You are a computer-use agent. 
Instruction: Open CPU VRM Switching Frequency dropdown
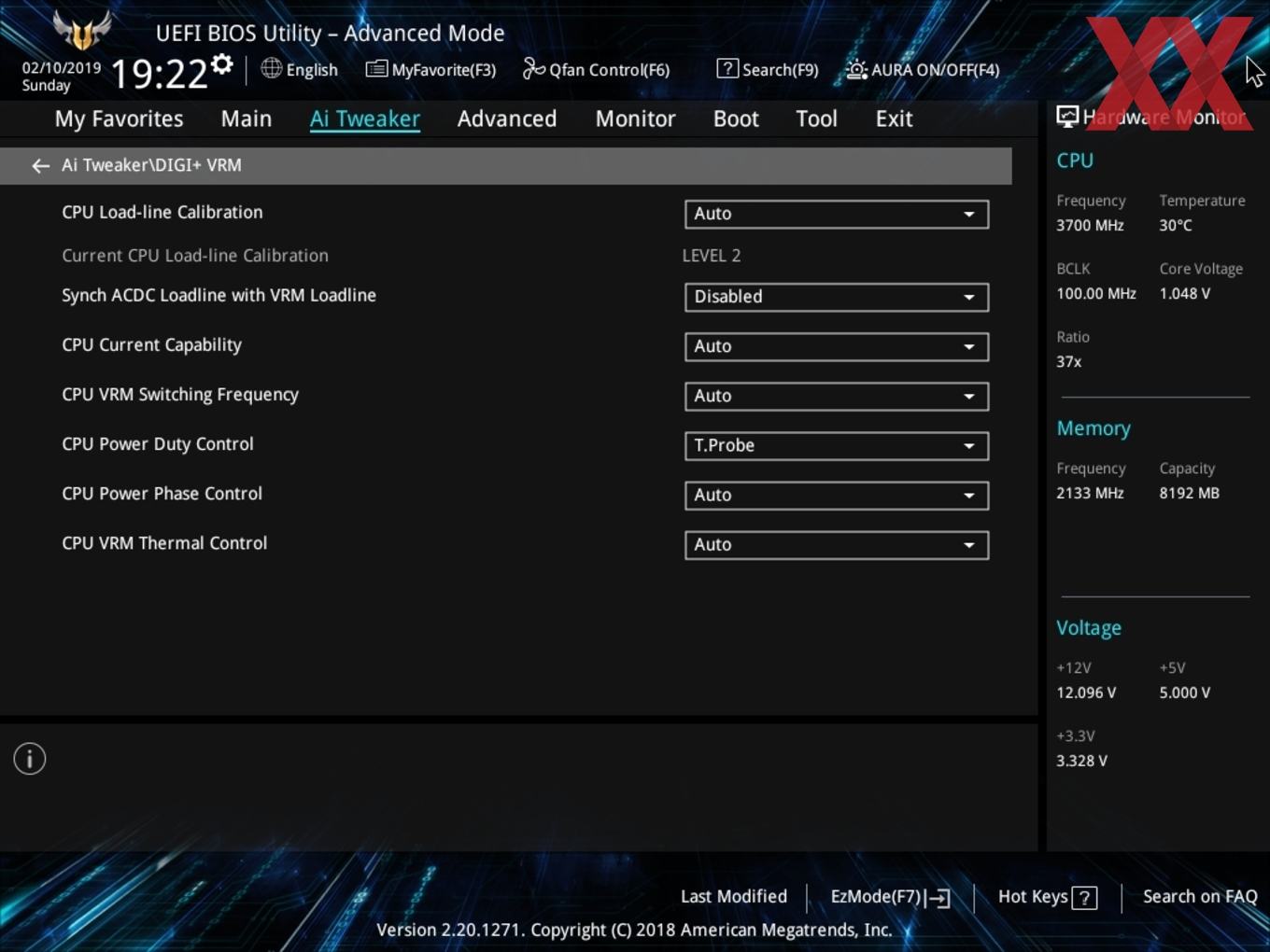click(x=837, y=396)
